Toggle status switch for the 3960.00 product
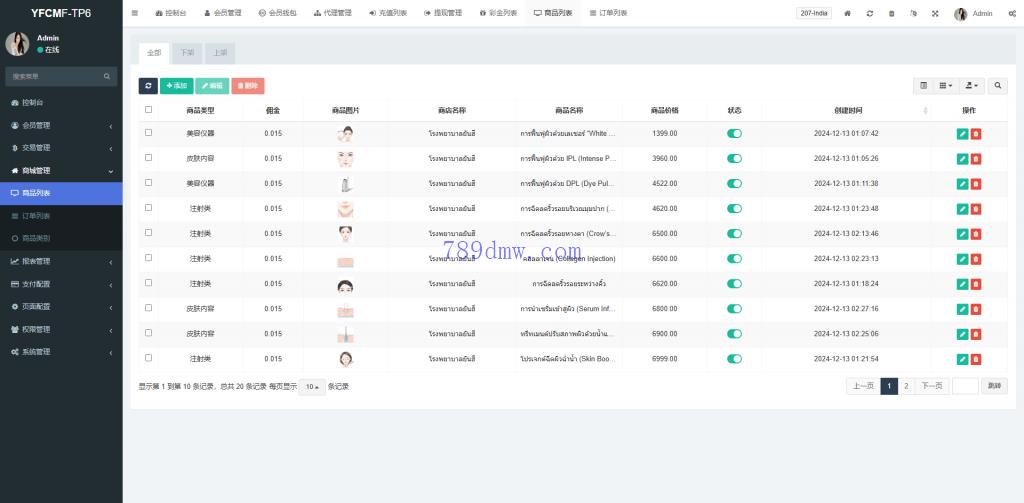The image size is (1024, 503). click(x=735, y=158)
